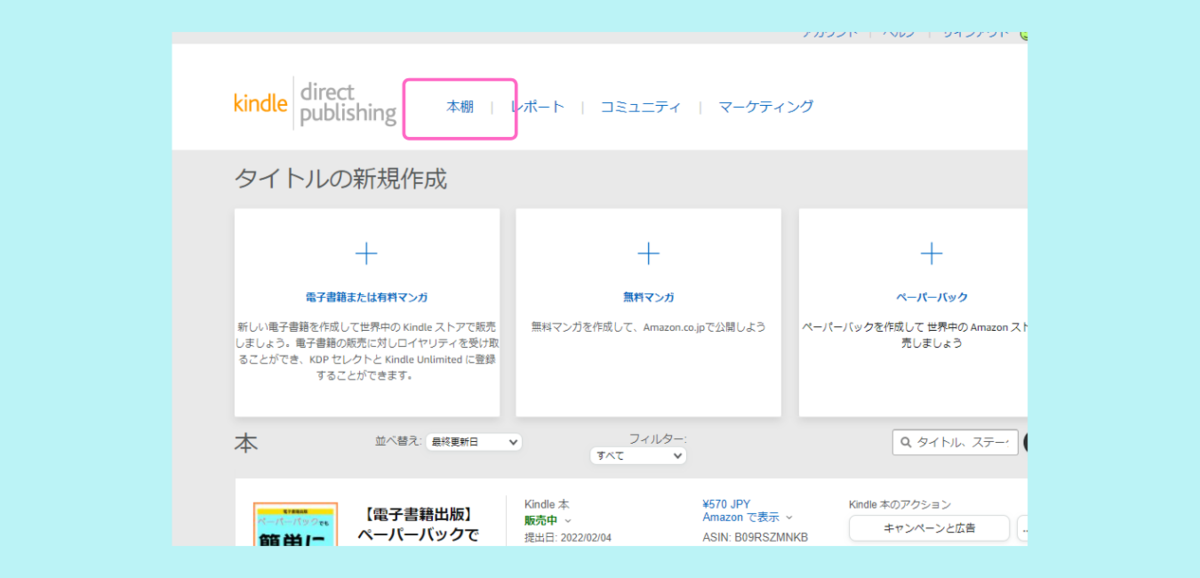The width and height of the screenshot is (1200, 578).
Task: Open the フィルター dropdown showing すべて
Action: coord(638,455)
